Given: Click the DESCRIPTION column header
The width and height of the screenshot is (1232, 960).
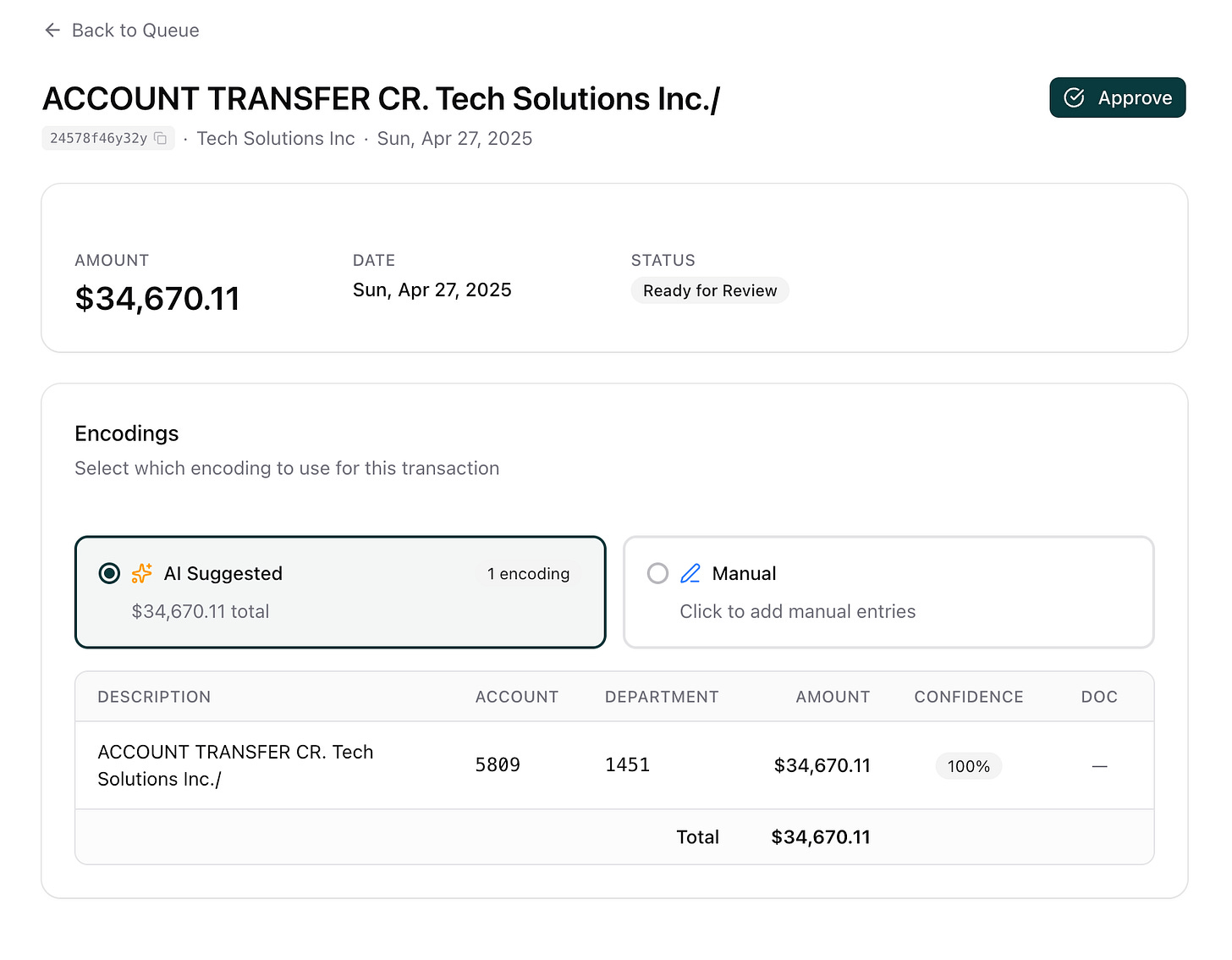Looking at the screenshot, I should coord(154,697).
